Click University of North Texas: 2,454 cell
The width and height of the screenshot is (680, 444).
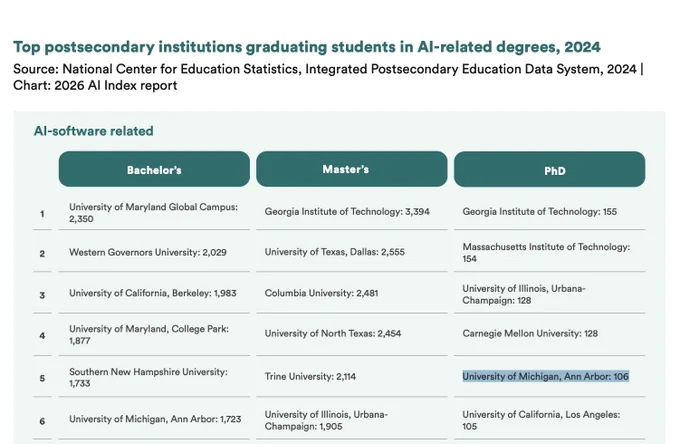[x=333, y=333]
